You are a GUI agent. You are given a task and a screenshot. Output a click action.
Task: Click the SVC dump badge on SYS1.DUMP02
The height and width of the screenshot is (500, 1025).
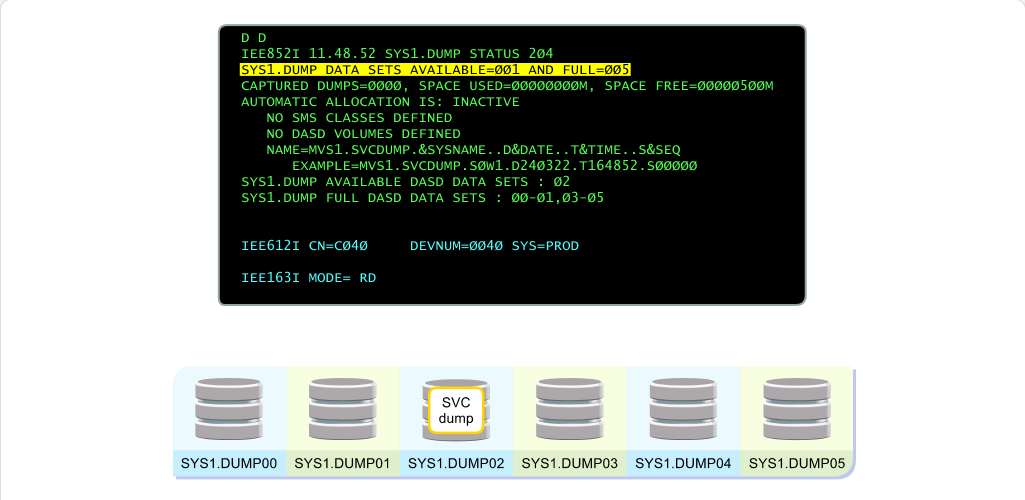456,410
